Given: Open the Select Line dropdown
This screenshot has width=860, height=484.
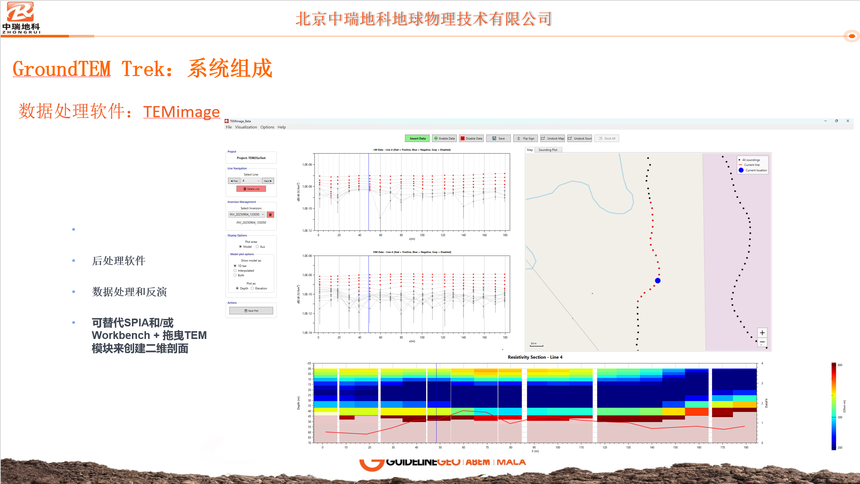Looking at the screenshot, I should (251, 181).
